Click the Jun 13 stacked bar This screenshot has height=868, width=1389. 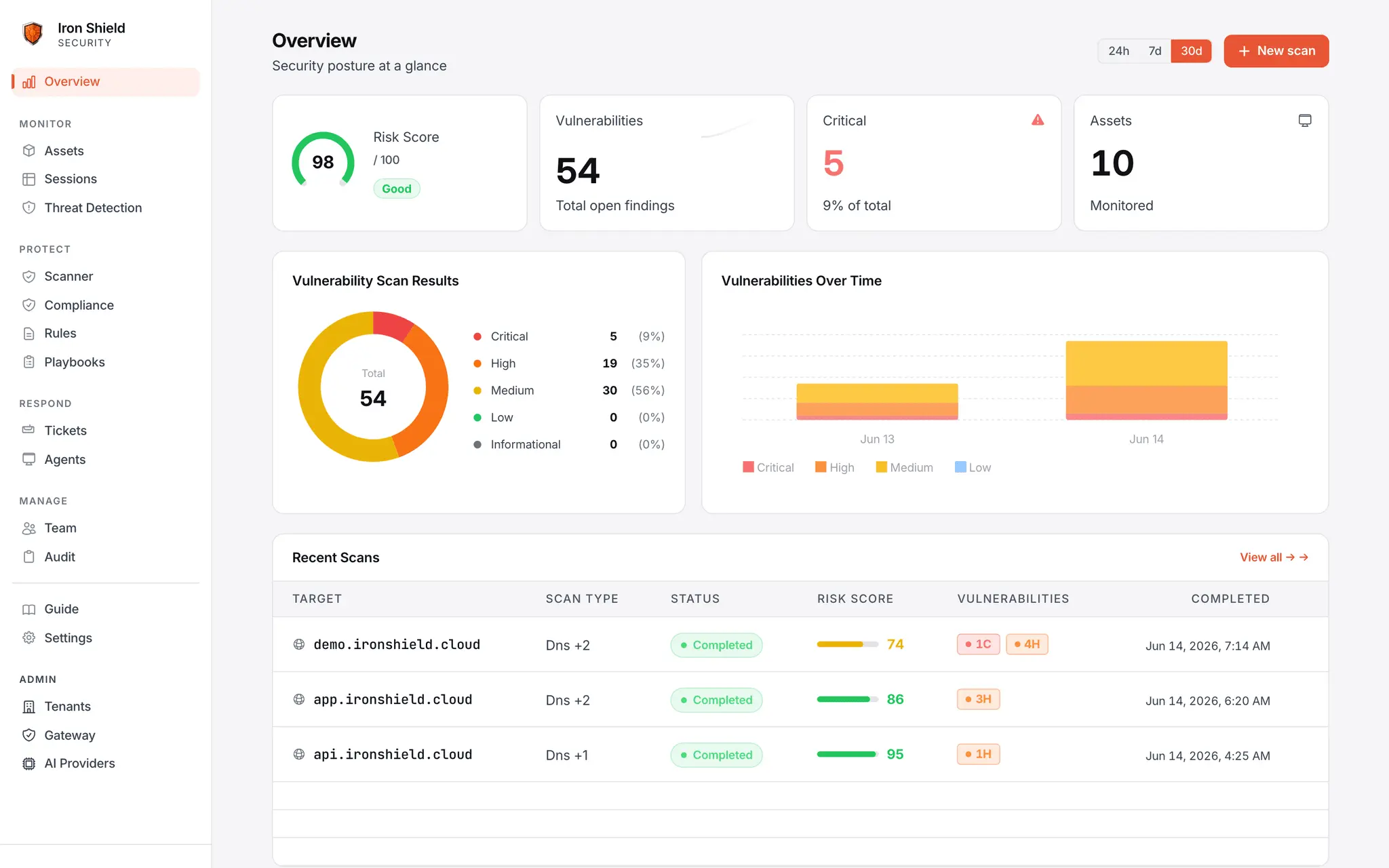click(877, 401)
